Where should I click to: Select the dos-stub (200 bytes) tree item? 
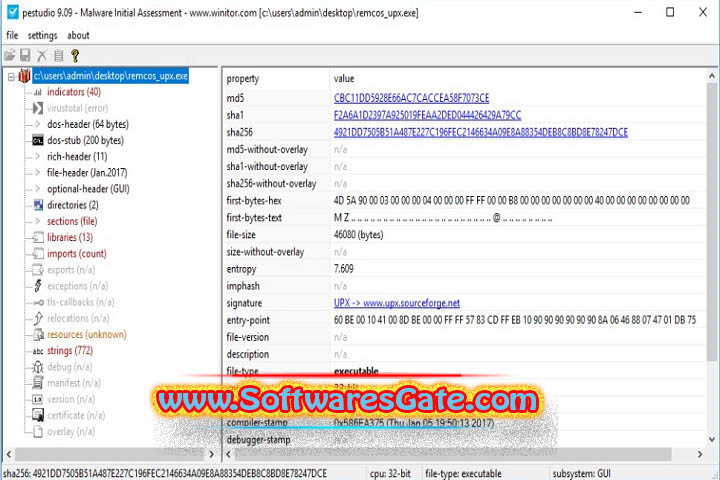click(85, 141)
